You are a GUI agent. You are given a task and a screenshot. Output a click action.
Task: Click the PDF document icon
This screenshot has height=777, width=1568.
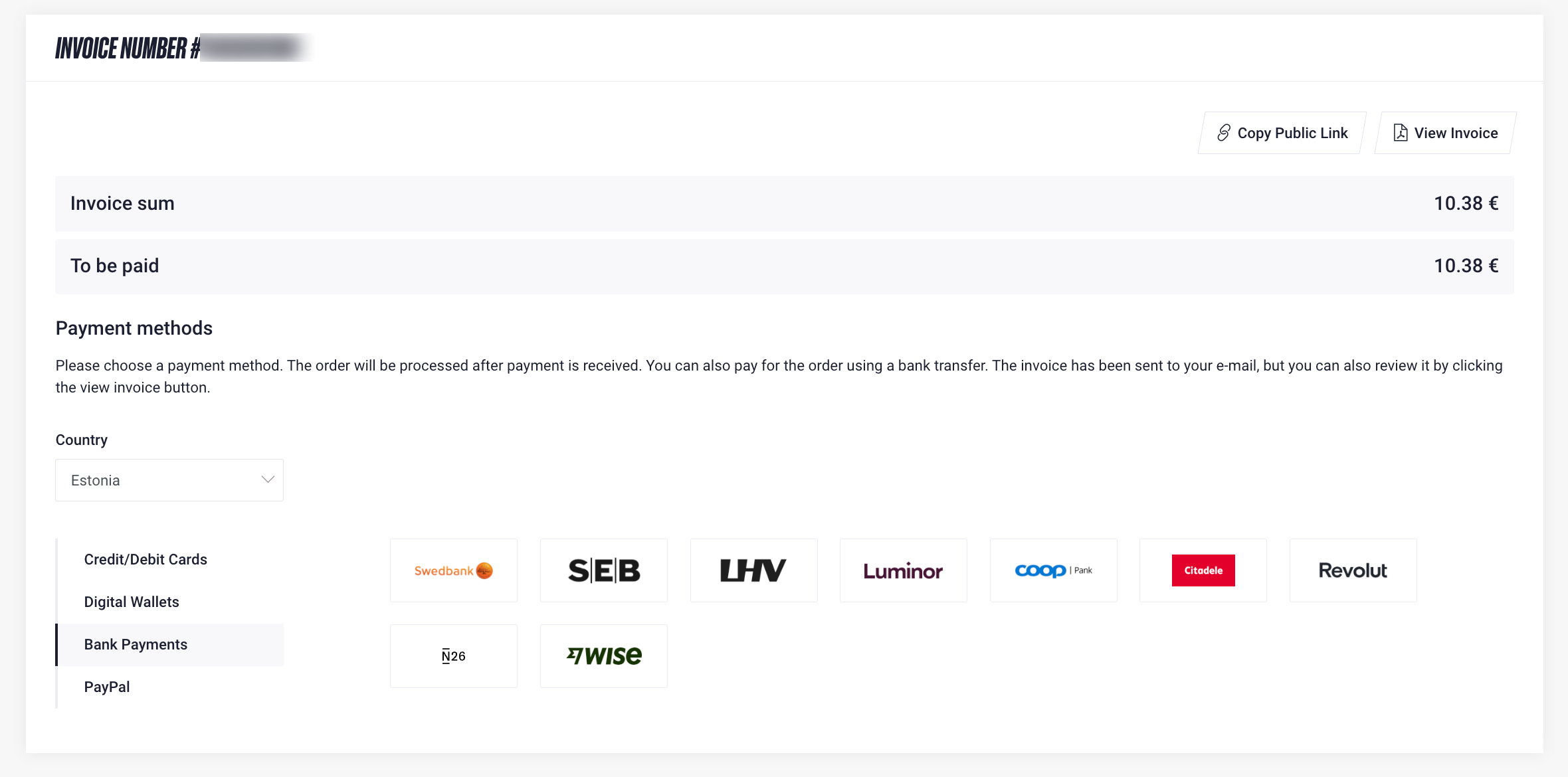coord(1401,133)
